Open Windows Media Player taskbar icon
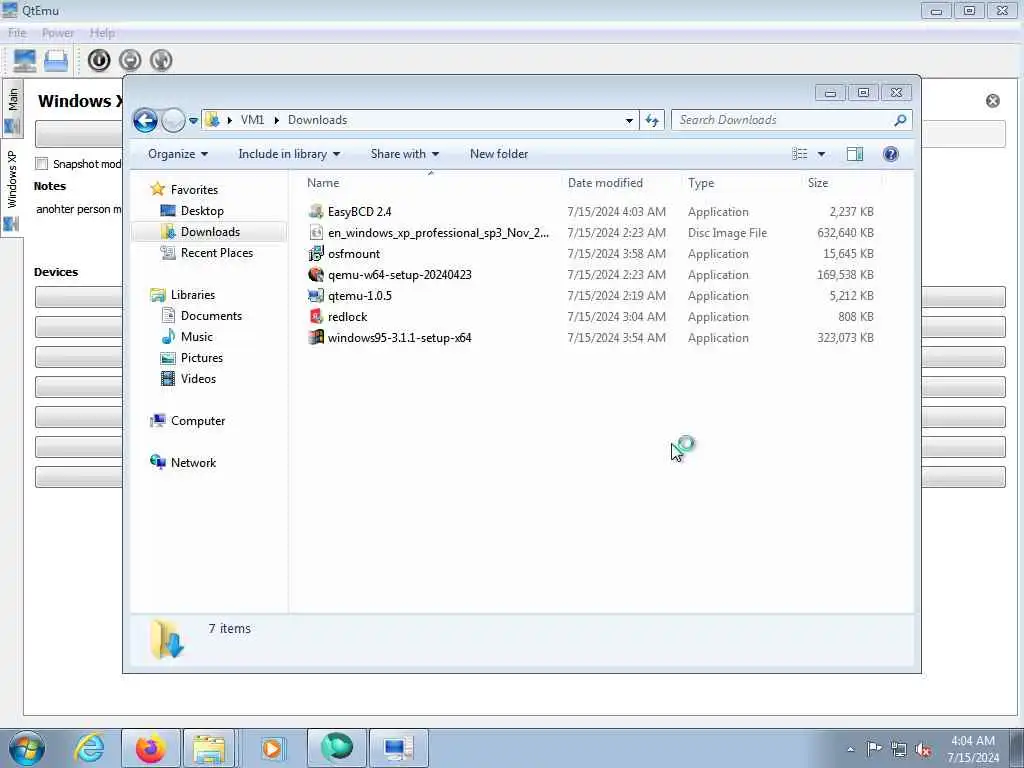This screenshot has width=1024, height=768. (272, 748)
